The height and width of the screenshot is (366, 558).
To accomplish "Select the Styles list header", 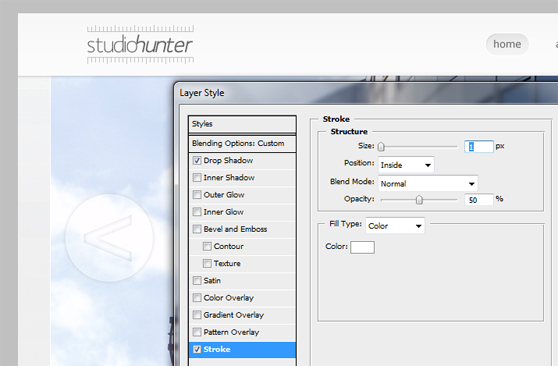I will point(242,124).
